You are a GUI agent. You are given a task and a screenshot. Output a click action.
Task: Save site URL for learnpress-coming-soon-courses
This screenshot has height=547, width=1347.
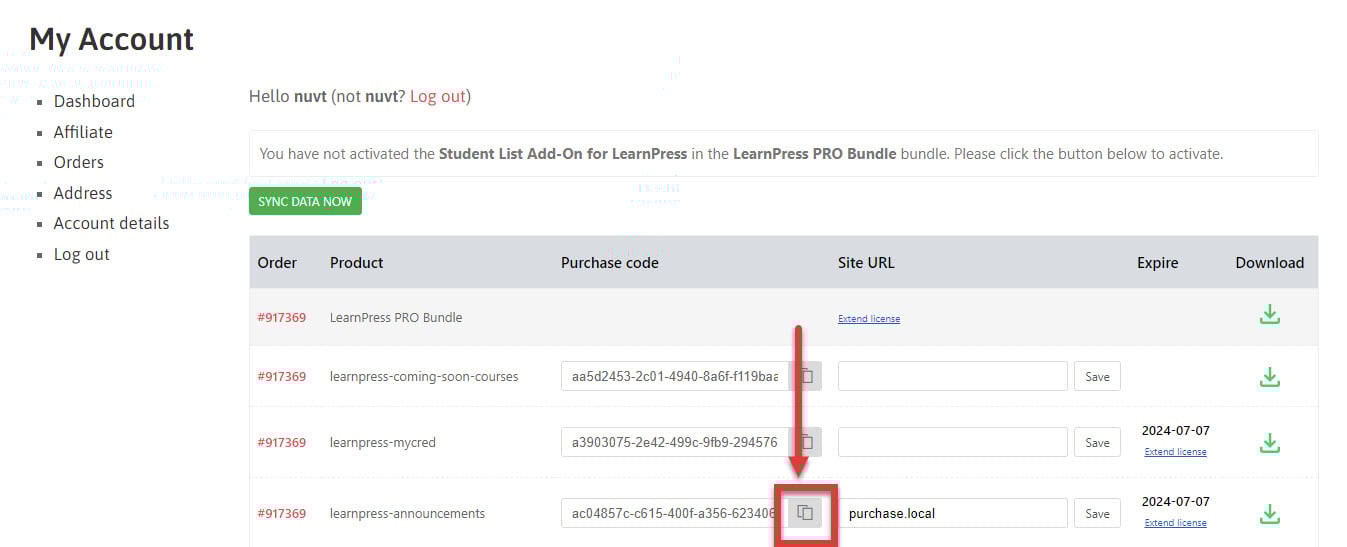coord(1097,376)
